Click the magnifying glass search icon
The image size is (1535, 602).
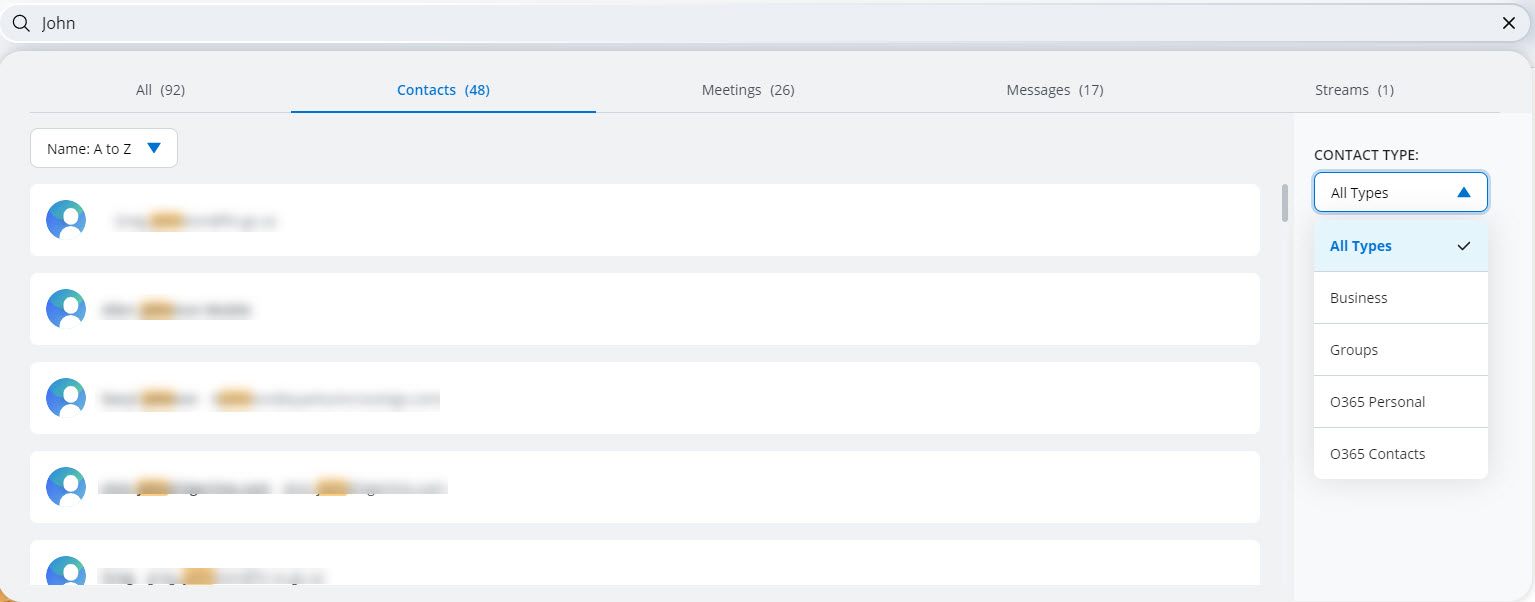coord(20,23)
